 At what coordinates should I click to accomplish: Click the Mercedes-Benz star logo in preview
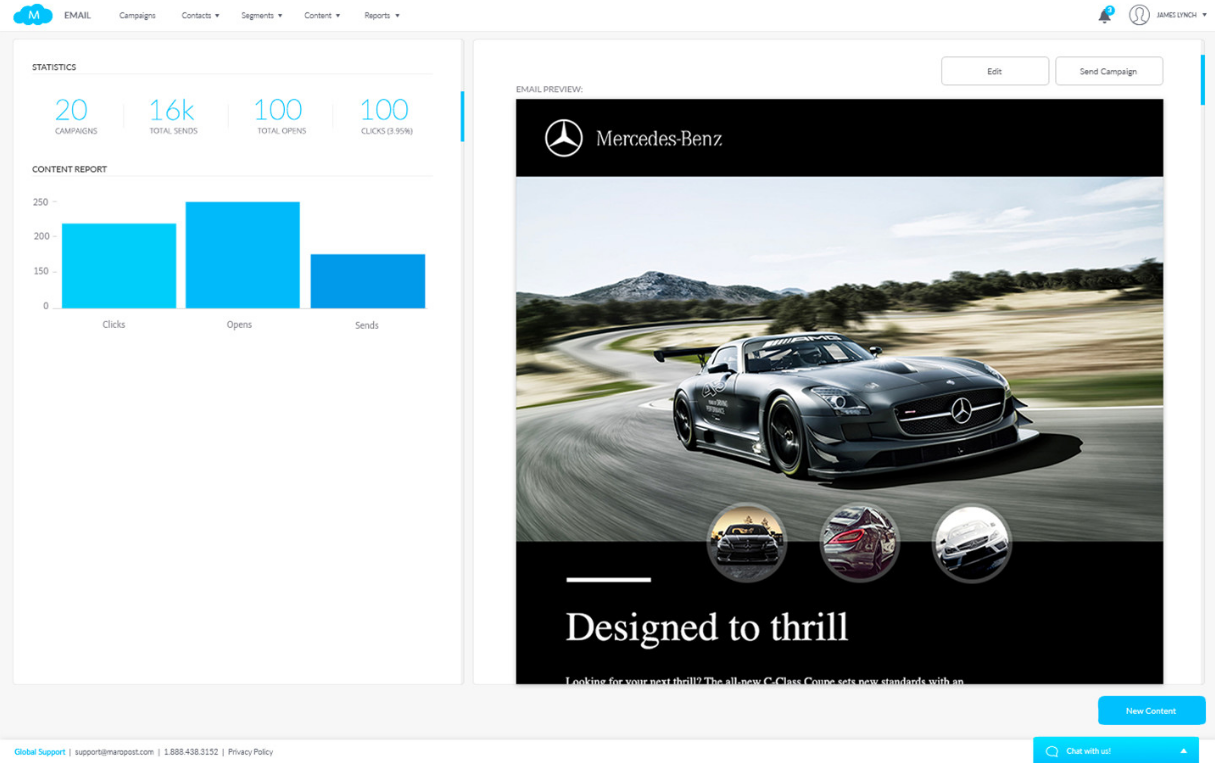tap(563, 138)
